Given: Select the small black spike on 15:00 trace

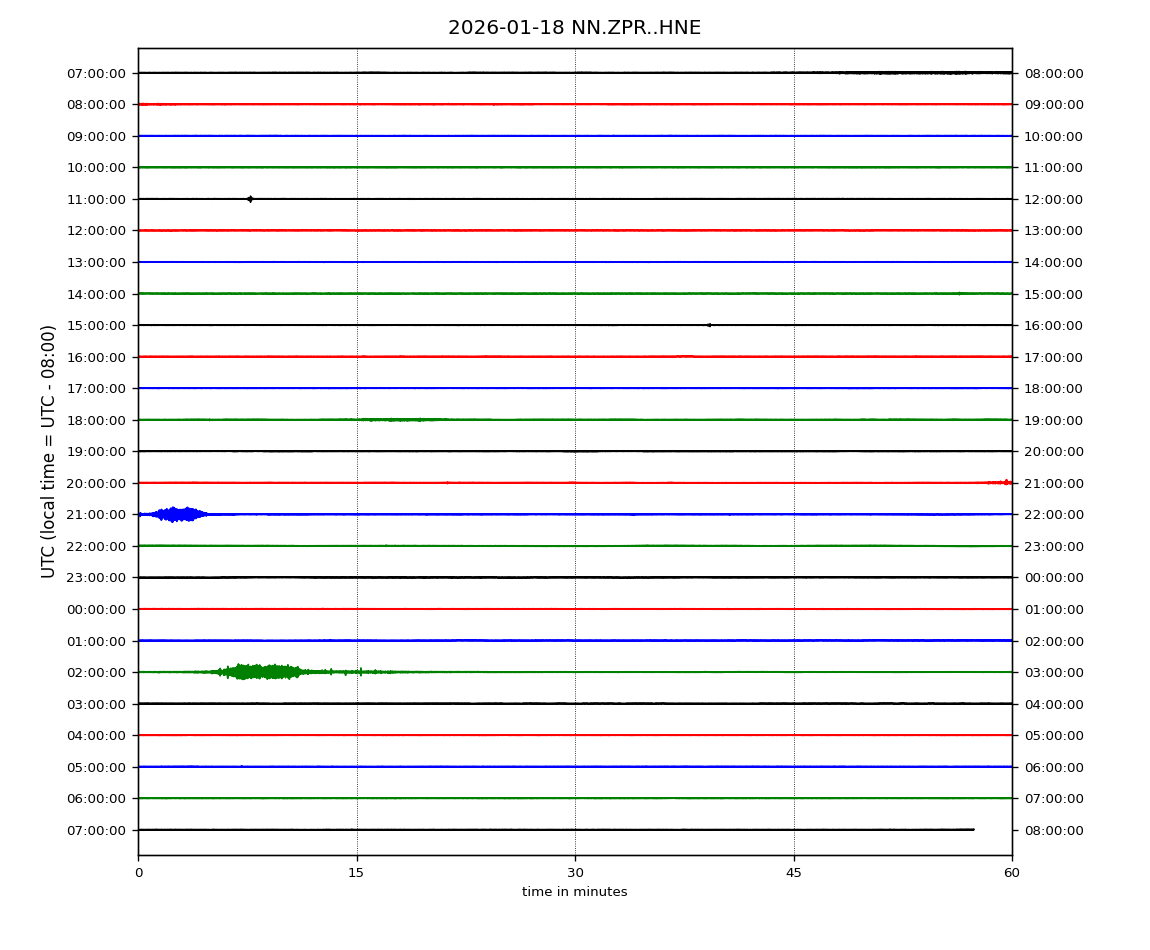Looking at the screenshot, I should pyautogui.click(x=709, y=325).
